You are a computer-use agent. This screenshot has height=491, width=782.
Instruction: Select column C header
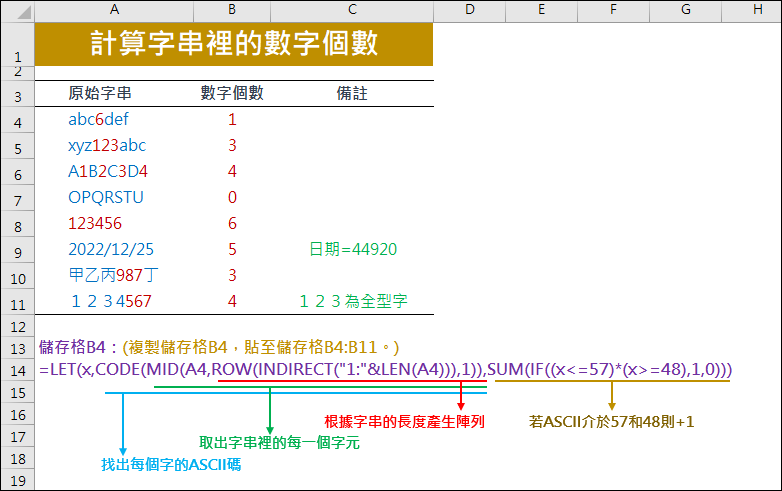click(352, 11)
